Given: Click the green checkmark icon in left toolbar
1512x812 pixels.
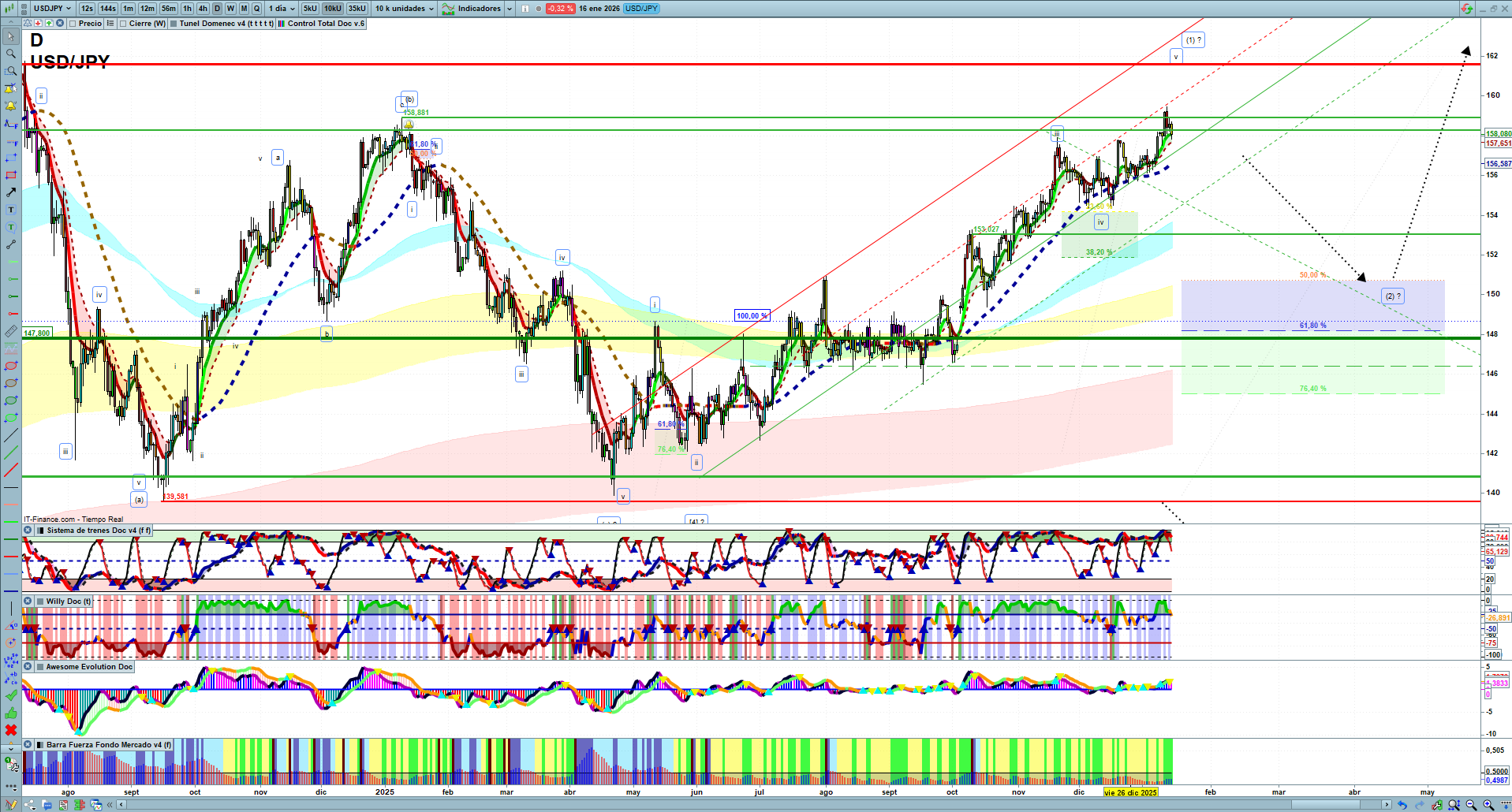Looking at the screenshot, I should point(10,695).
